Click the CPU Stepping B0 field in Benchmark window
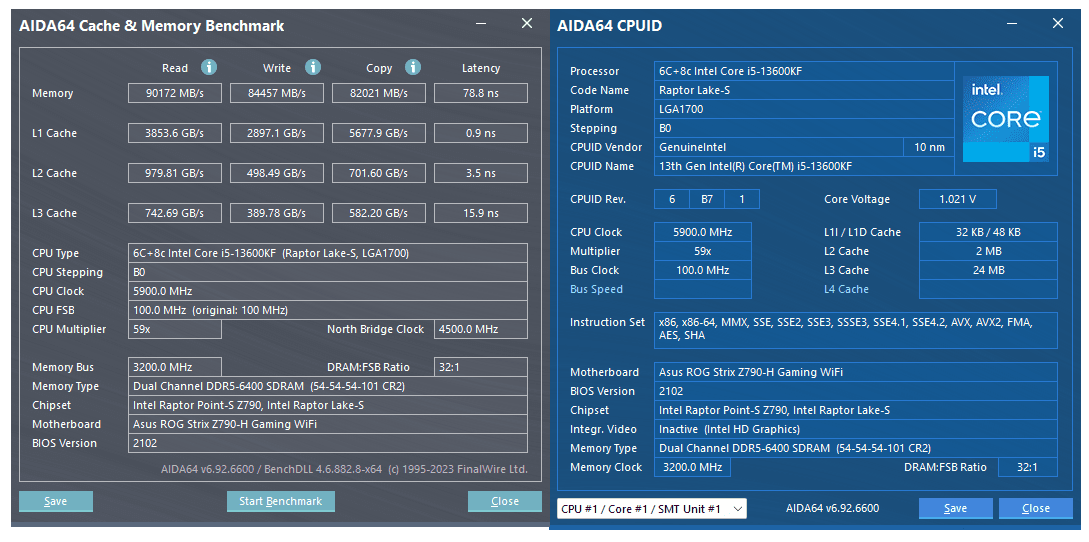1089x542 pixels. (x=328, y=272)
